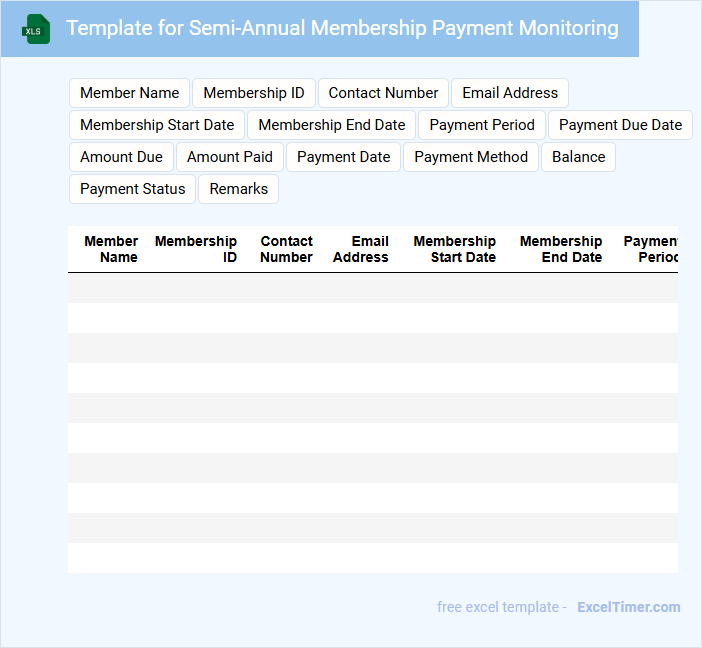Click the Payment Date tag
702x648 pixels.
(343, 157)
